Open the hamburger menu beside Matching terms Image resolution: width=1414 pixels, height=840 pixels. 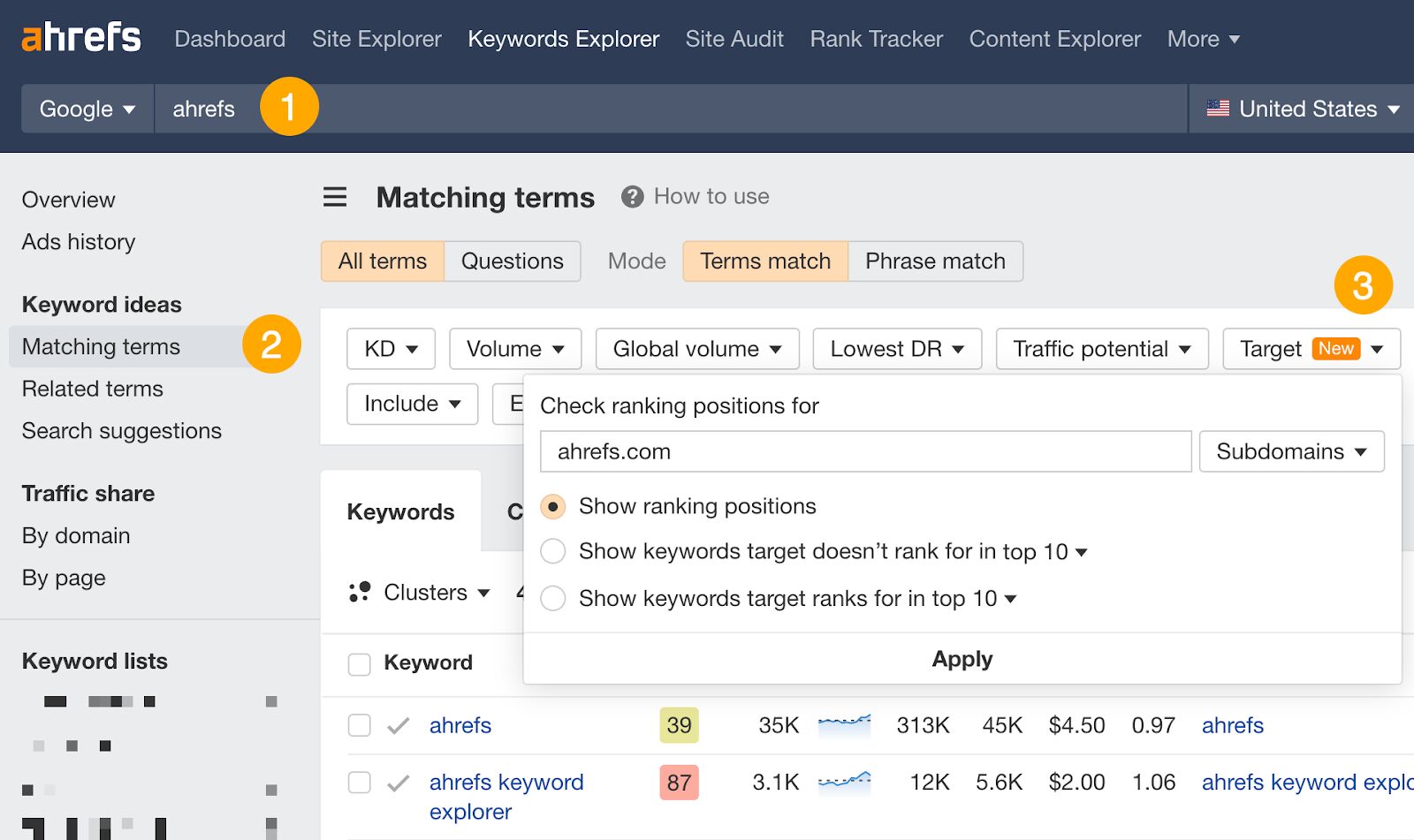[x=334, y=197]
